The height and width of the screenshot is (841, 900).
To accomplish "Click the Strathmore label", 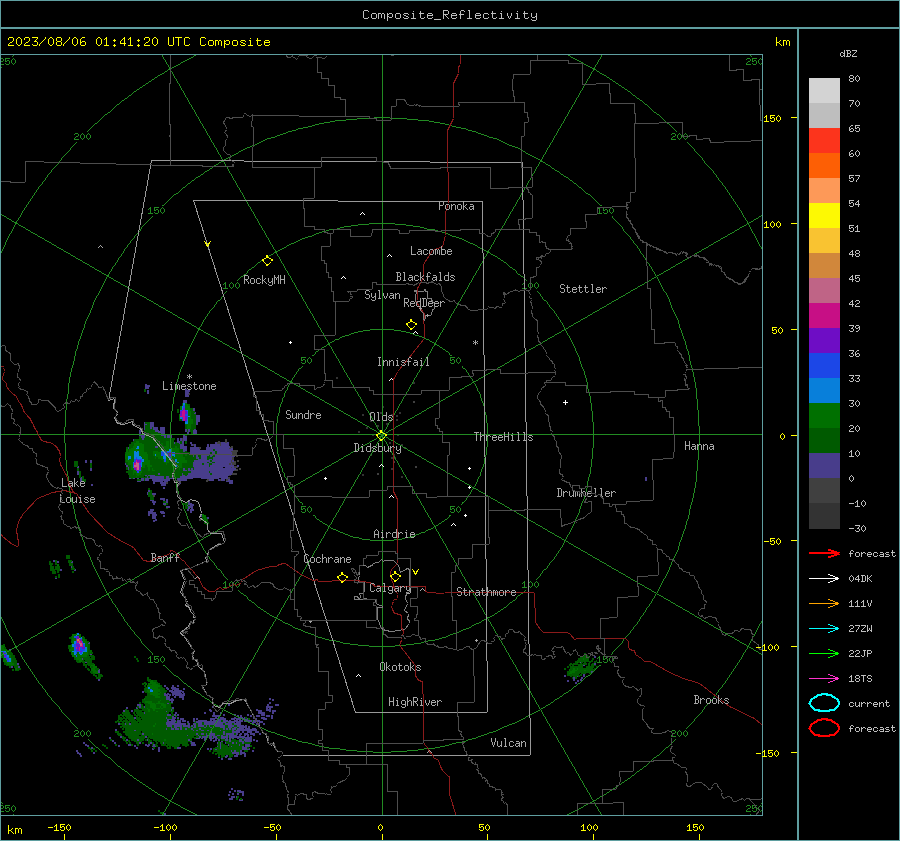I will [486, 592].
